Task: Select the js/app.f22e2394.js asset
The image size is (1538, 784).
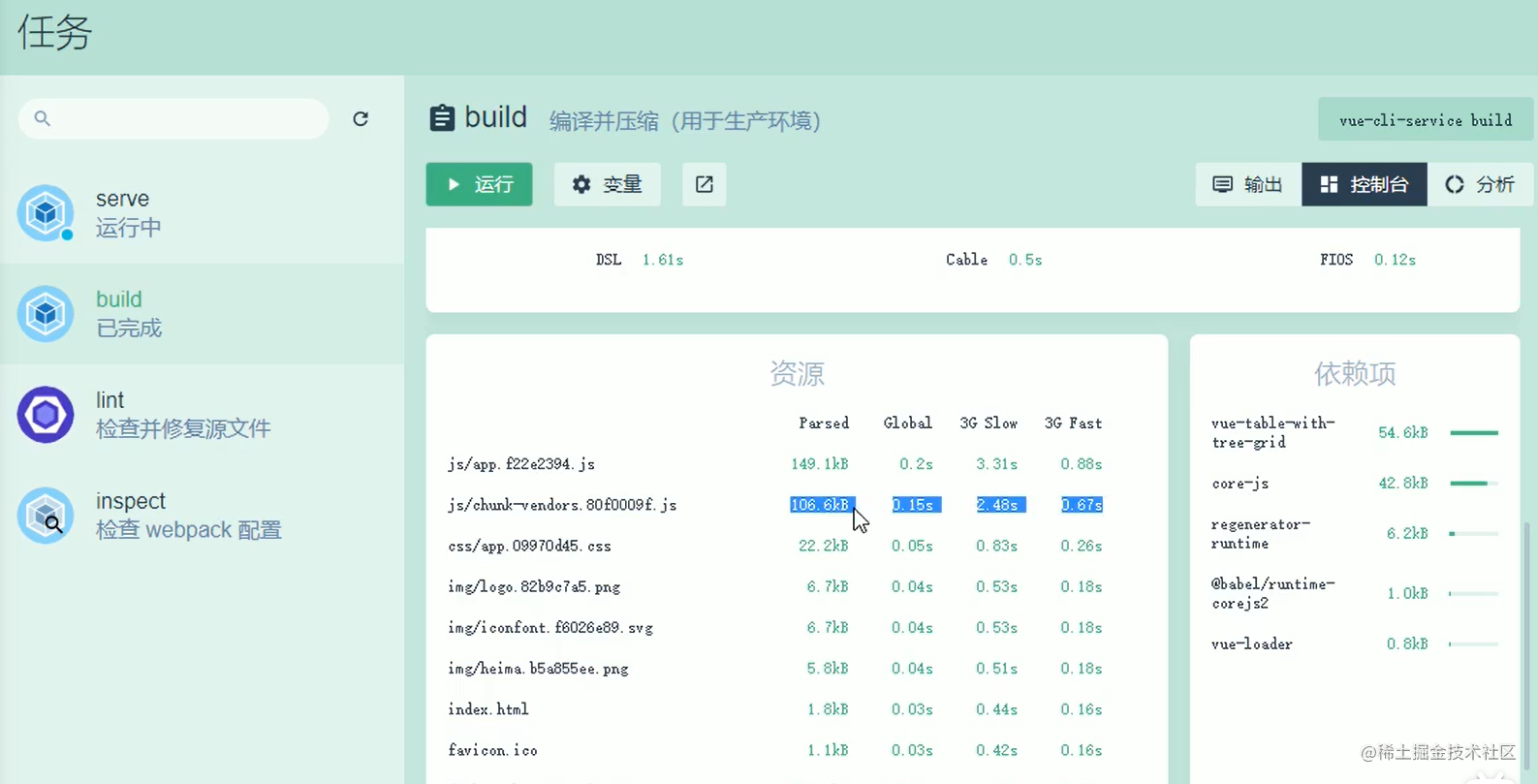Action: coord(521,464)
